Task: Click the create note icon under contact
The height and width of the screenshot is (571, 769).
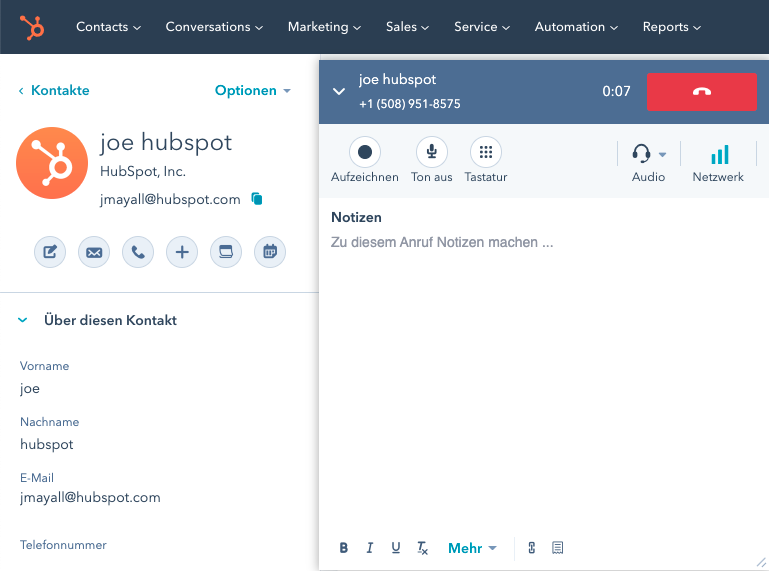Action: tap(50, 252)
